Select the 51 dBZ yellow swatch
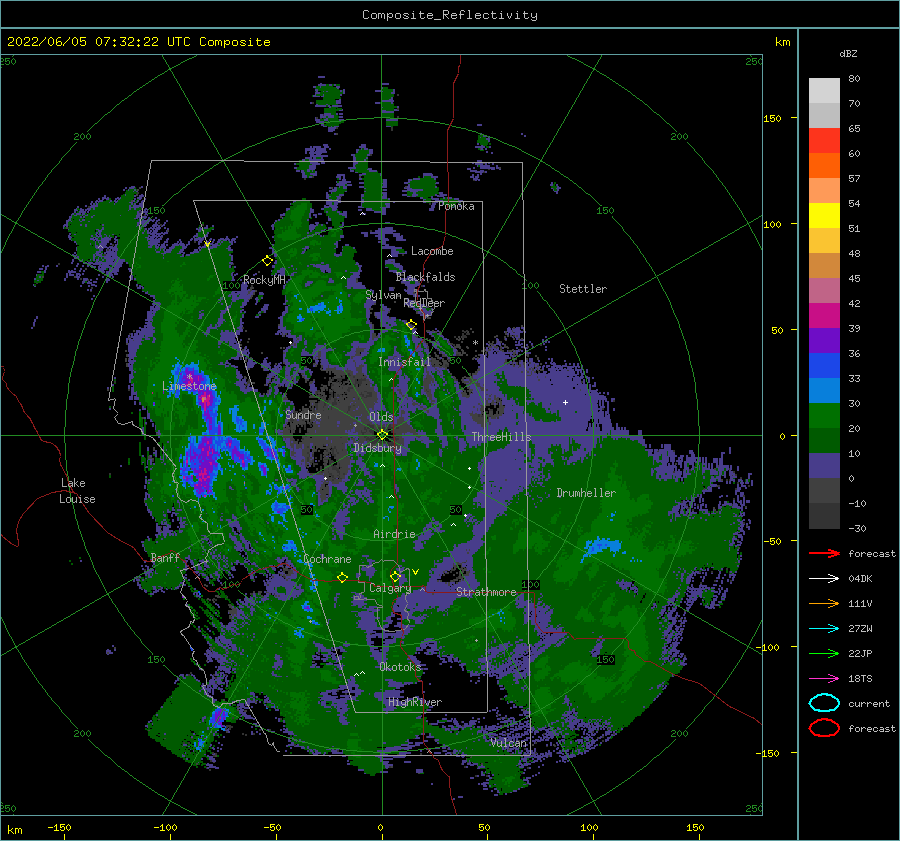Image resolution: width=900 pixels, height=841 pixels. click(x=824, y=215)
